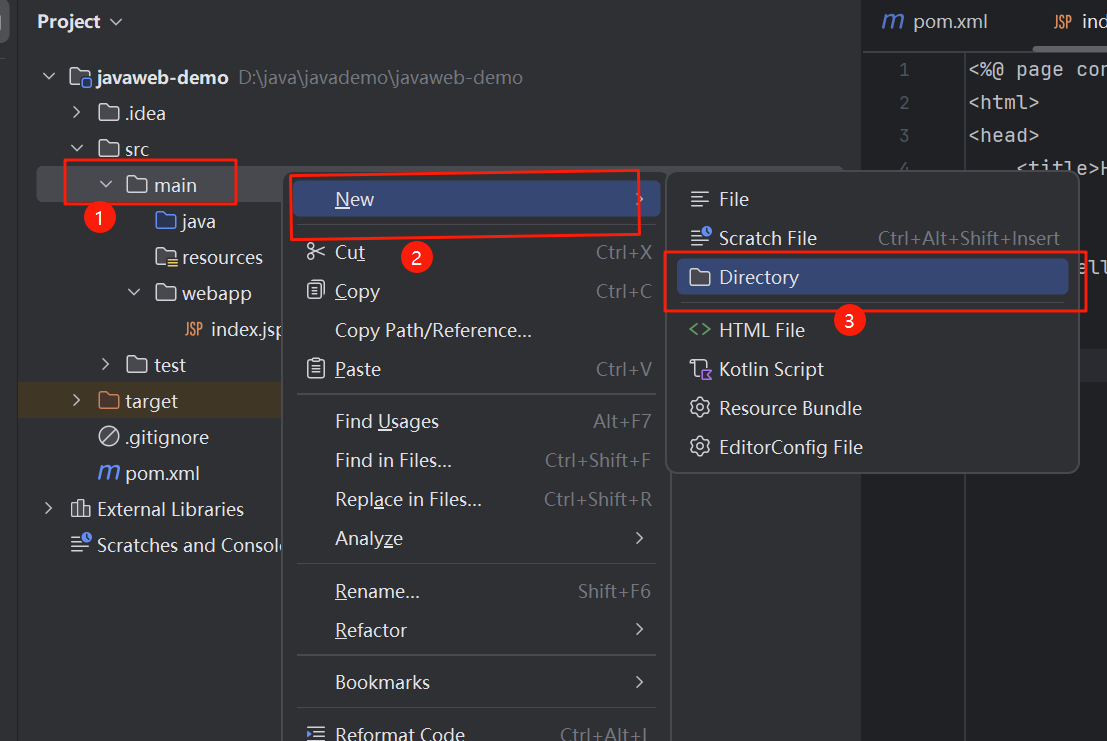Click the .gitignore ignore-file icon

point(109,436)
